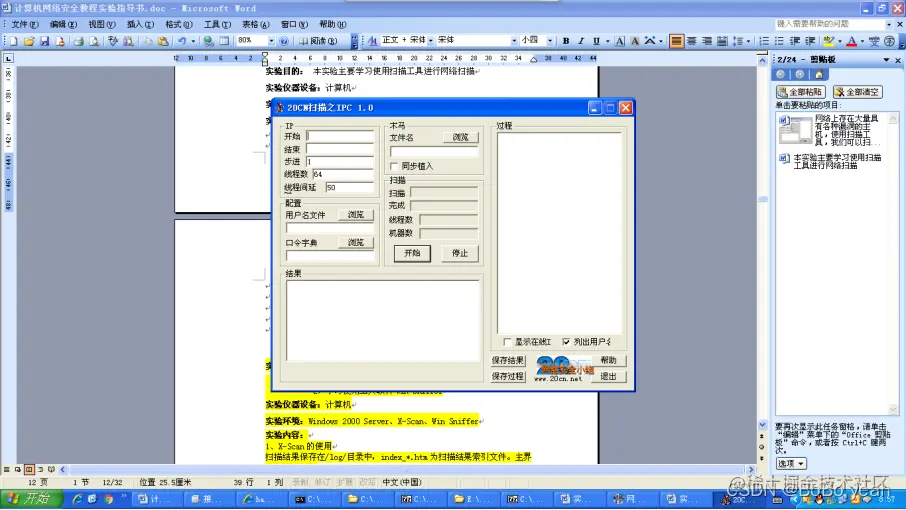Toggle the 显示在线IP checkbox
The width and height of the screenshot is (906, 510).
tap(507, 342)
